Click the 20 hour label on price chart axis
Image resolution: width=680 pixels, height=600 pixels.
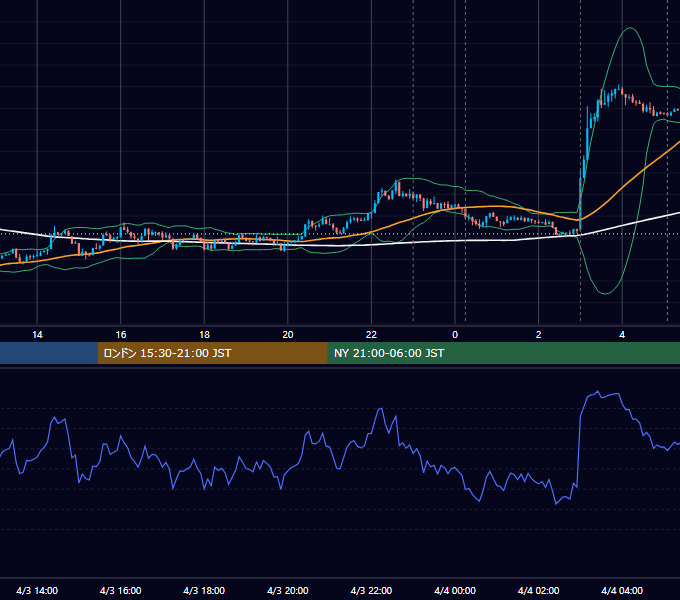(x=288, y=335)
